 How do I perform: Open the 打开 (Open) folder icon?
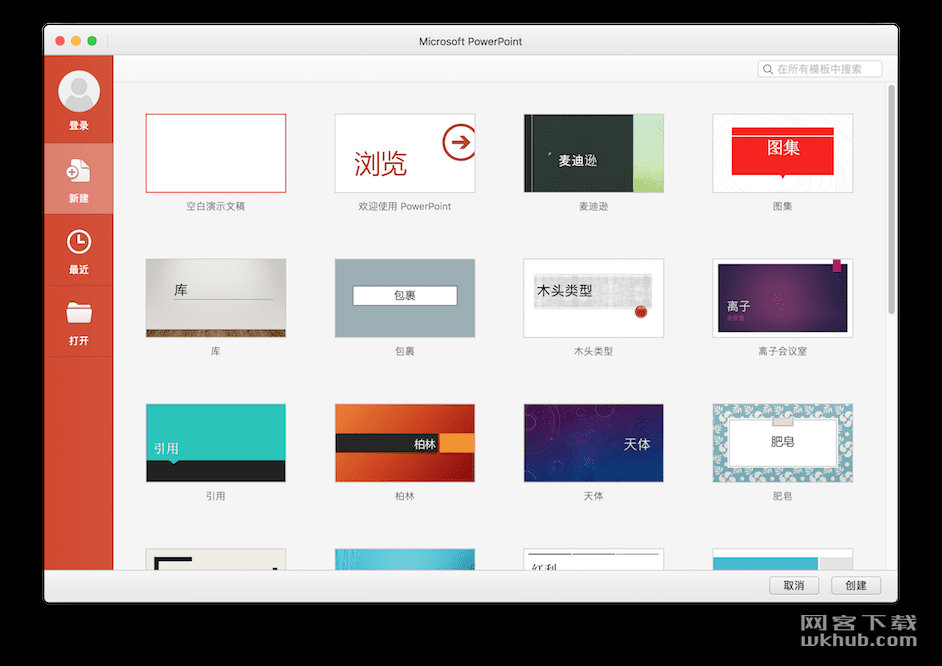click(79, 313)
